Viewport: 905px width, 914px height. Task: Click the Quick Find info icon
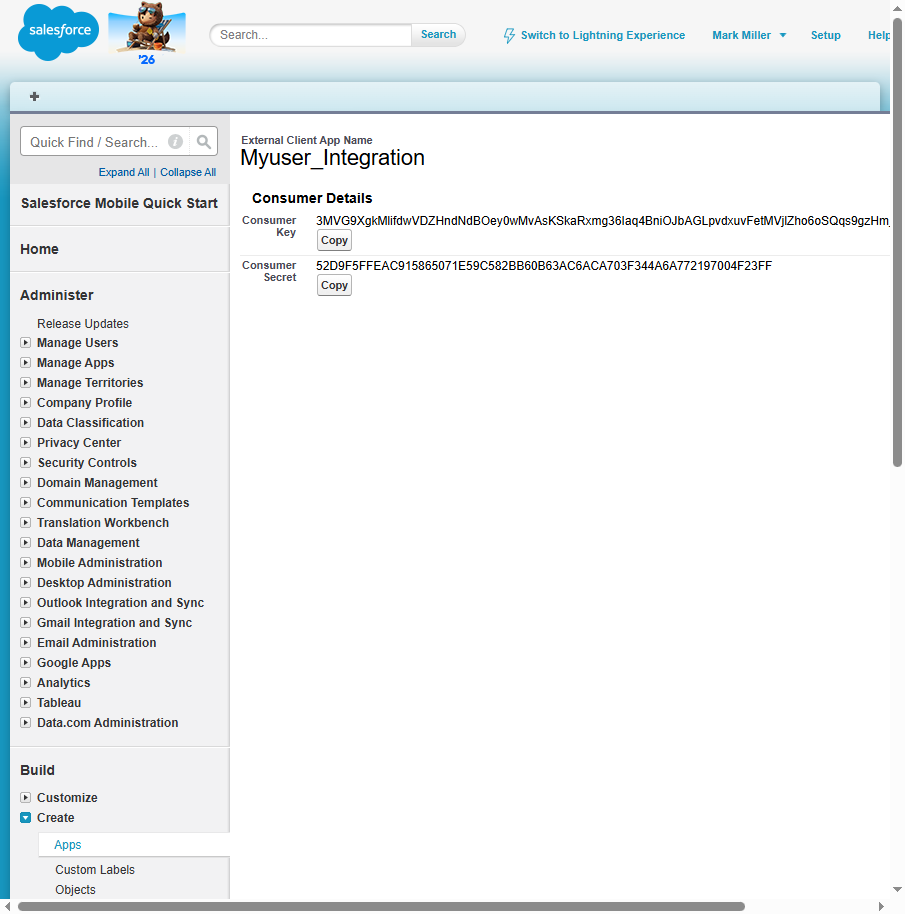(x=175, y=142)
